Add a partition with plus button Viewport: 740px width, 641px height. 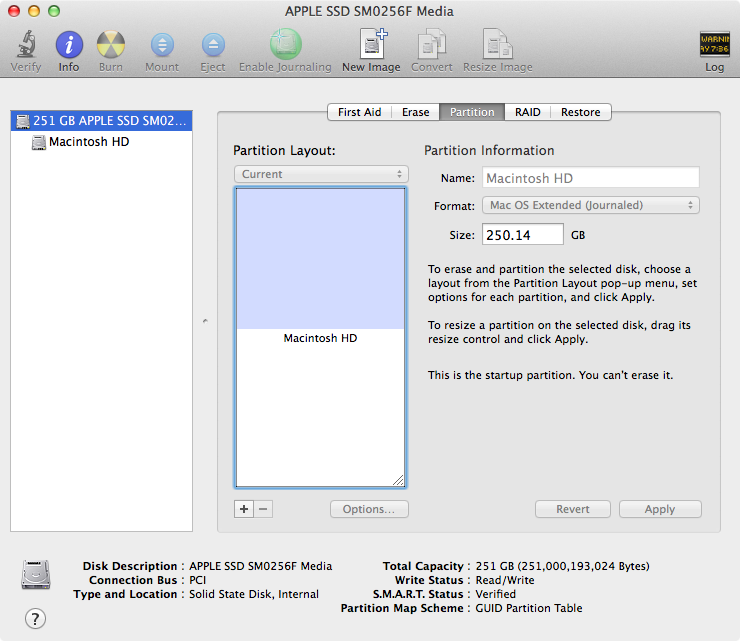[x=244, y=509]
